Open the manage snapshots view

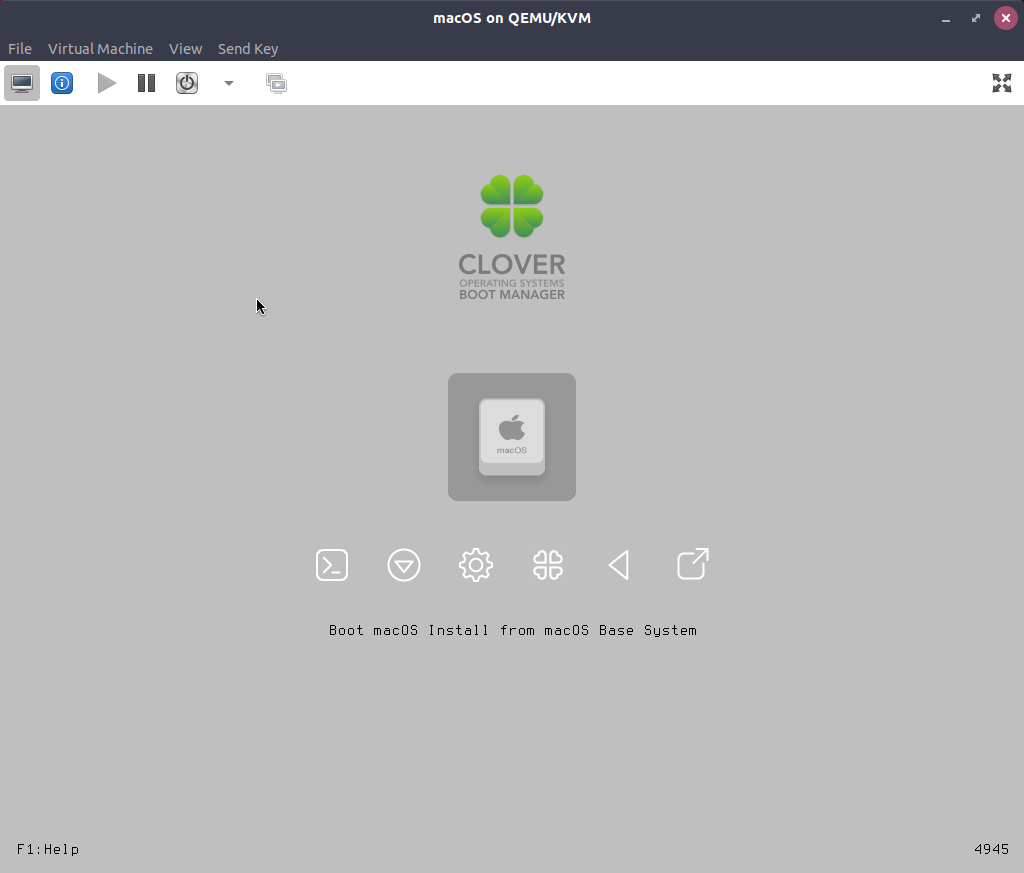276,83
